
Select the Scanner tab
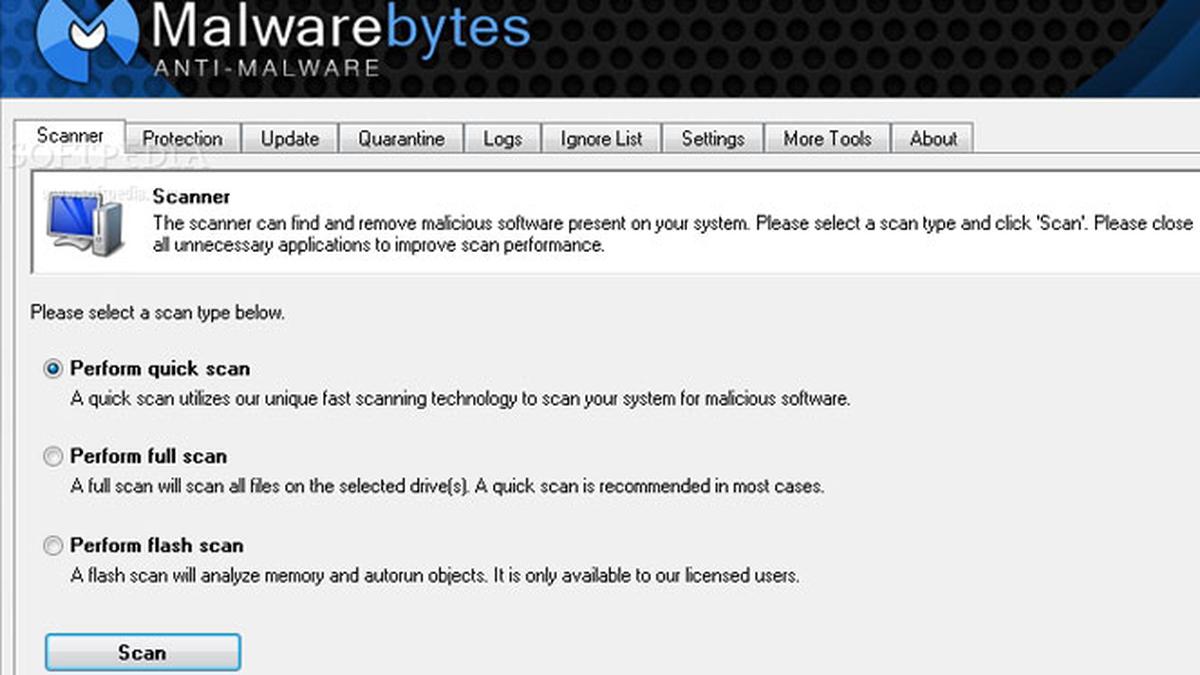point(71,134)
